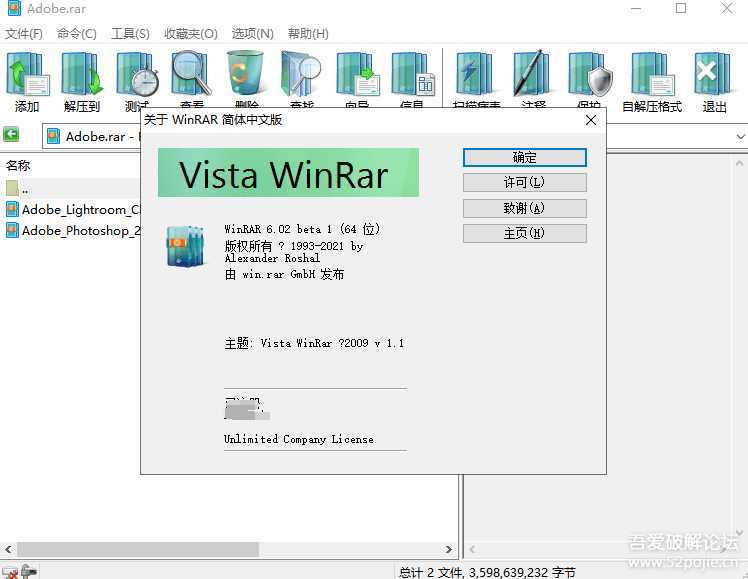
Task: Click the 主页(H) home page button
Action: pyautogui.click(x=524, y=233)
